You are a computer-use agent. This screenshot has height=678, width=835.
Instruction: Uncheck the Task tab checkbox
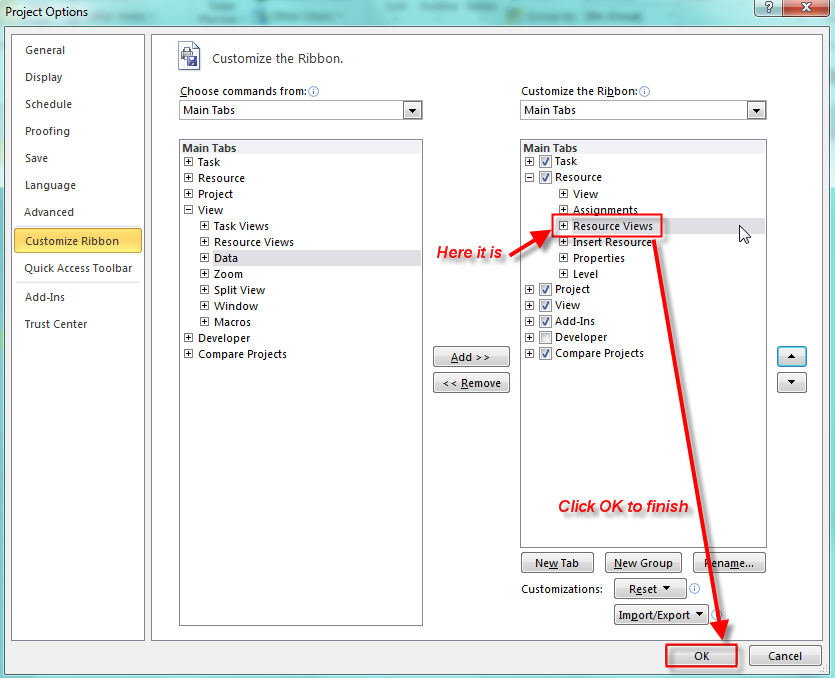pyautogui.click(x=545, y=161)
